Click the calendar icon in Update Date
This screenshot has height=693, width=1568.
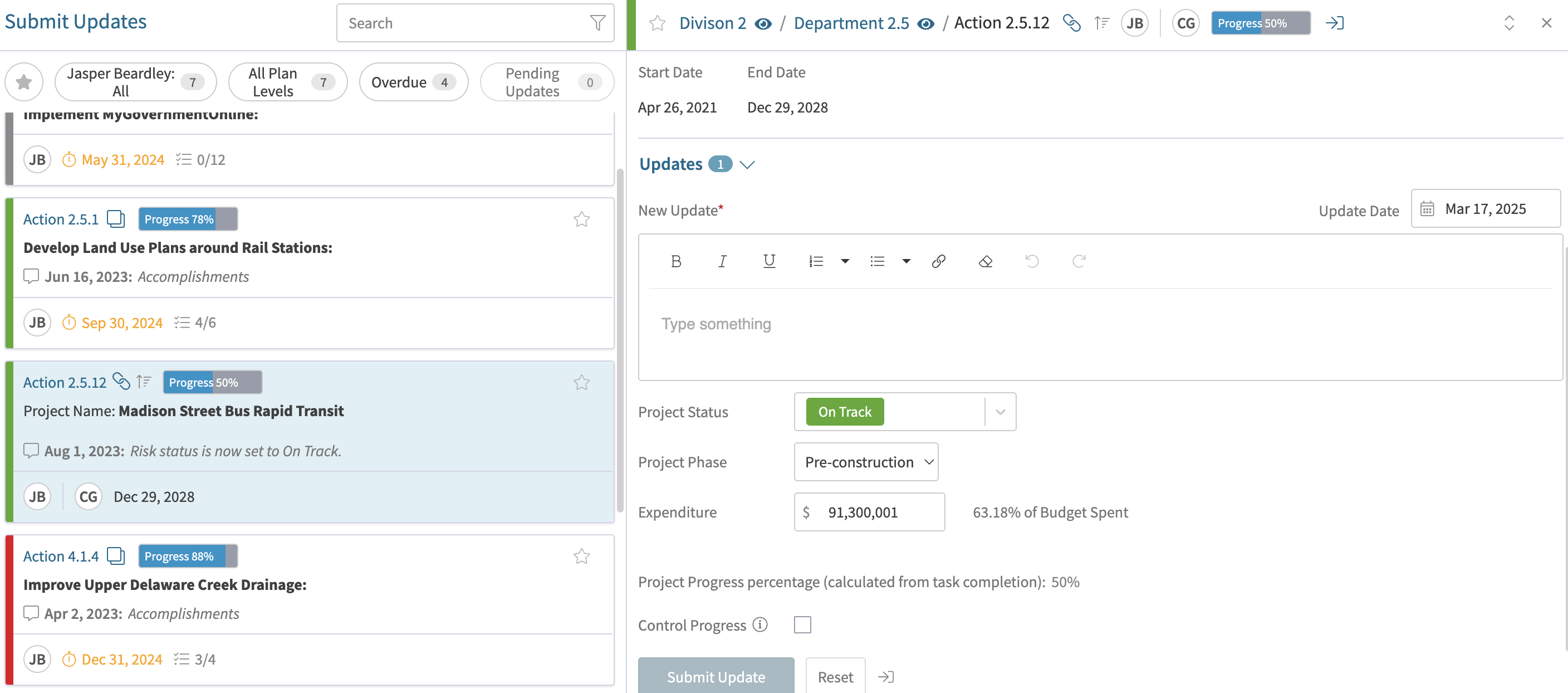coord(1427,209)
